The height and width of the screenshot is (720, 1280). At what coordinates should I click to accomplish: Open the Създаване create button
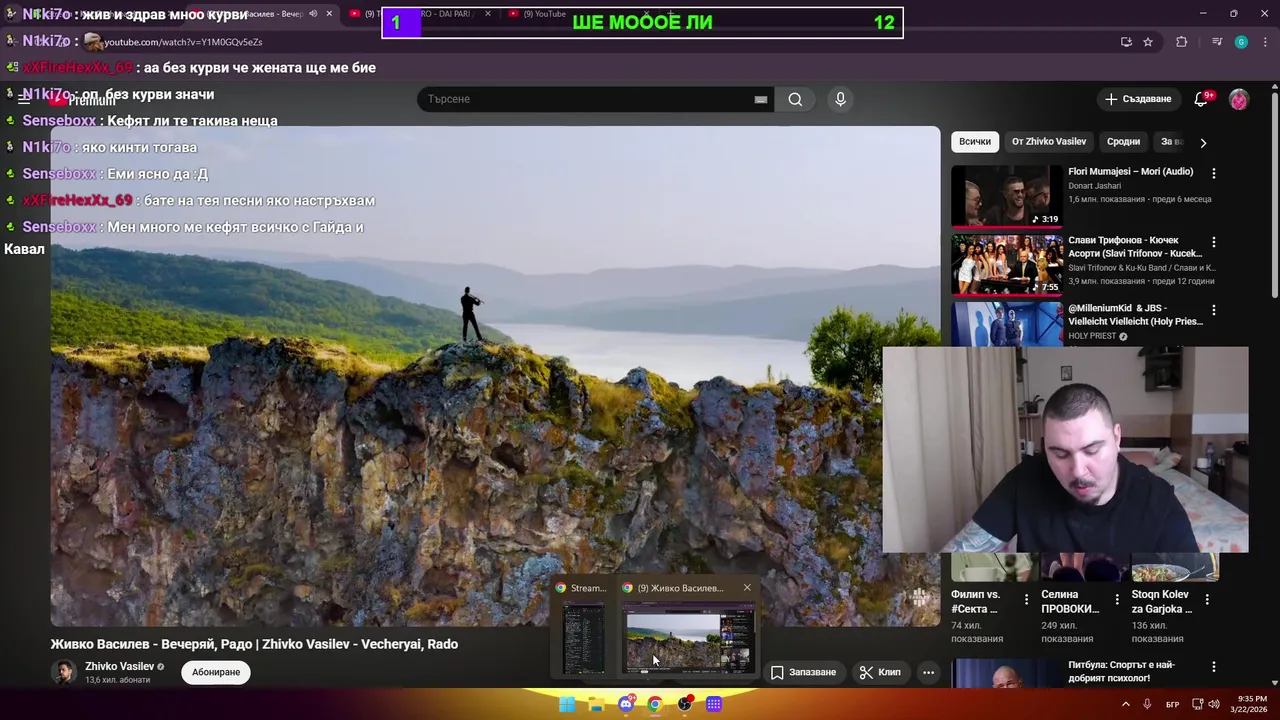[x=1137, y=99]
